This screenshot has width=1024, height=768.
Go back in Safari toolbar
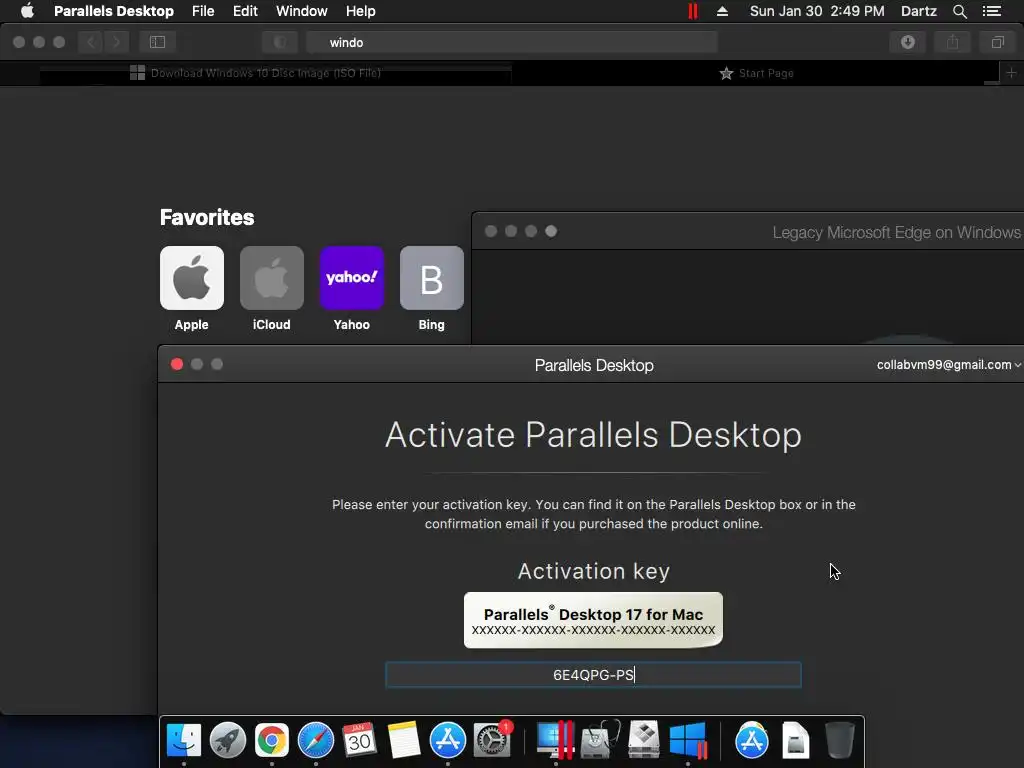pyautogui.click(x=91, y=42)
